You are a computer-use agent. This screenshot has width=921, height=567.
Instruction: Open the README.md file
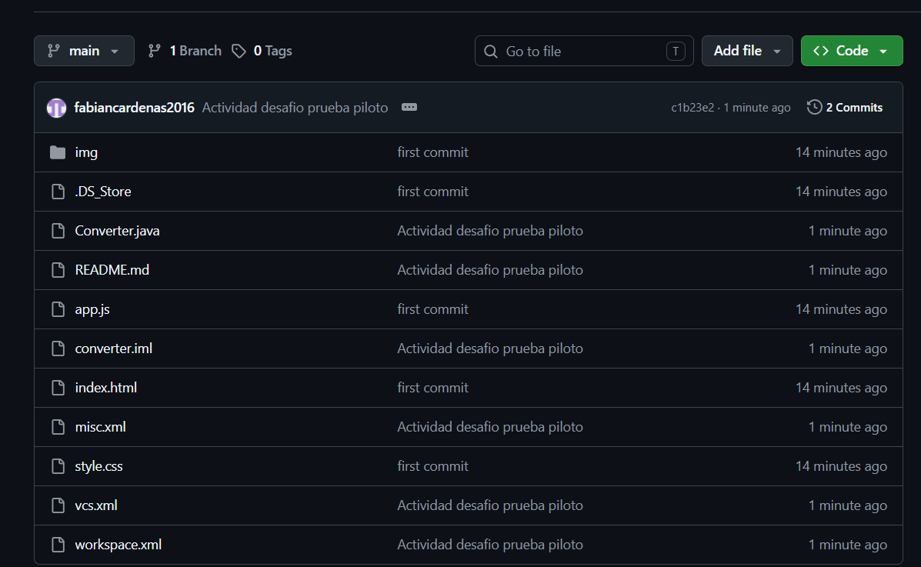coord(112,270)
